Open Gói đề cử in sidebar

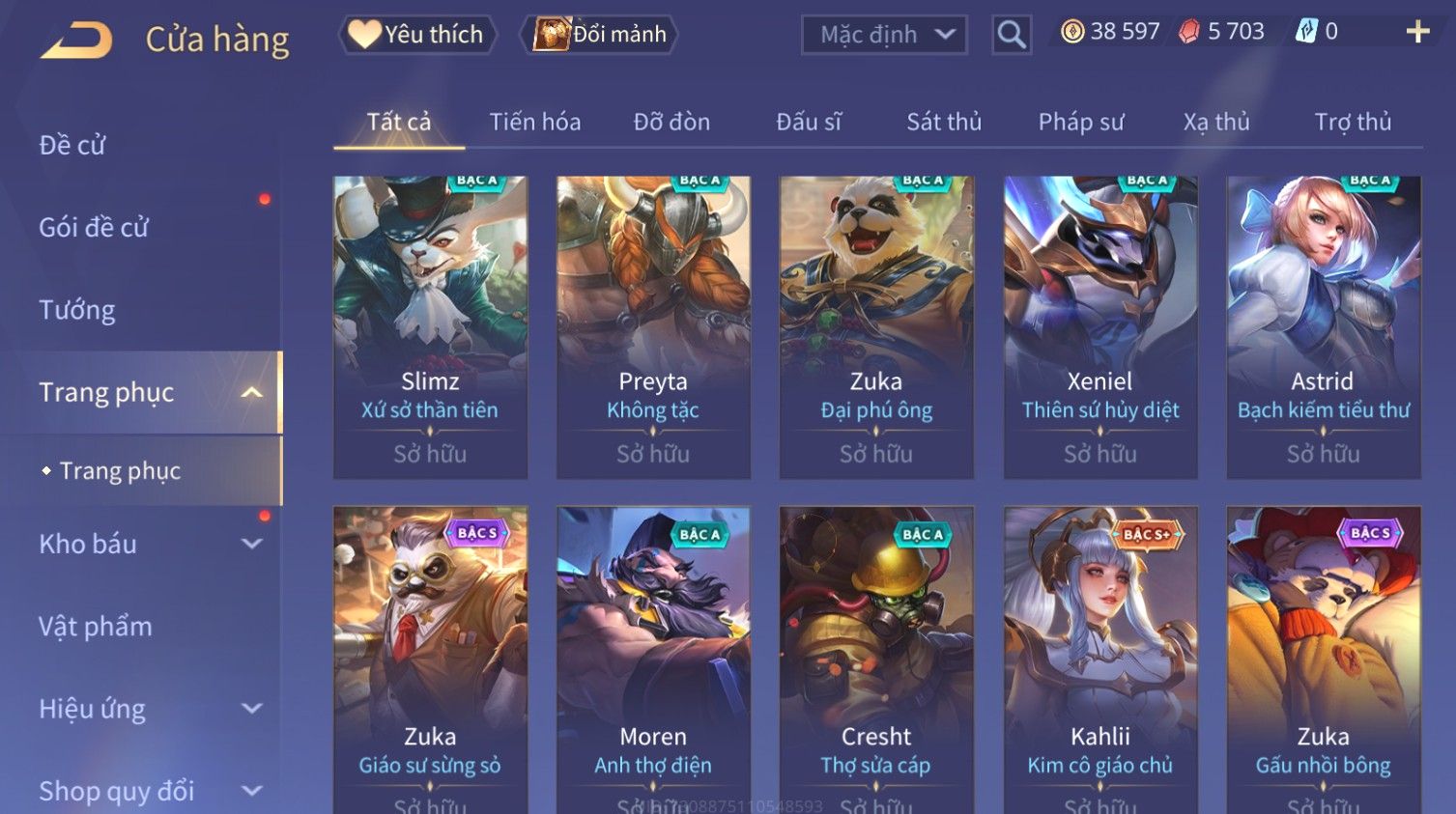pos(94,227)
